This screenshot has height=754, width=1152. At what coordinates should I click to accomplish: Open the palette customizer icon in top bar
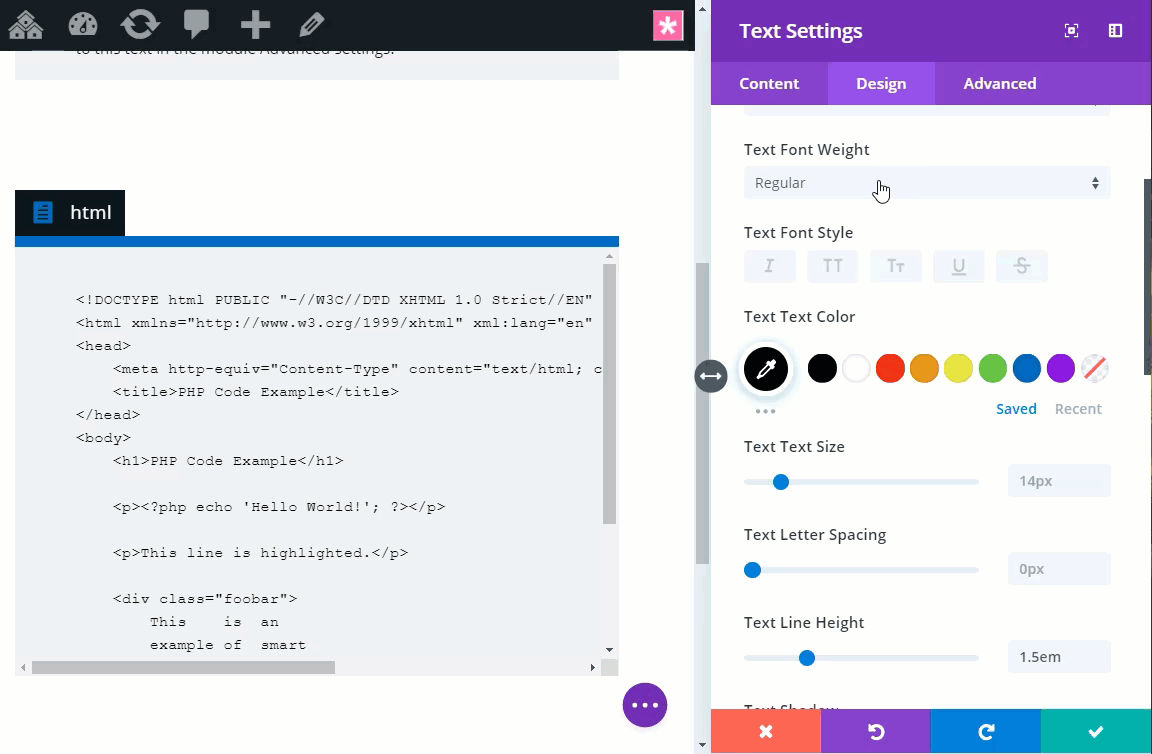pyautogui.click(x=83, y=25)
